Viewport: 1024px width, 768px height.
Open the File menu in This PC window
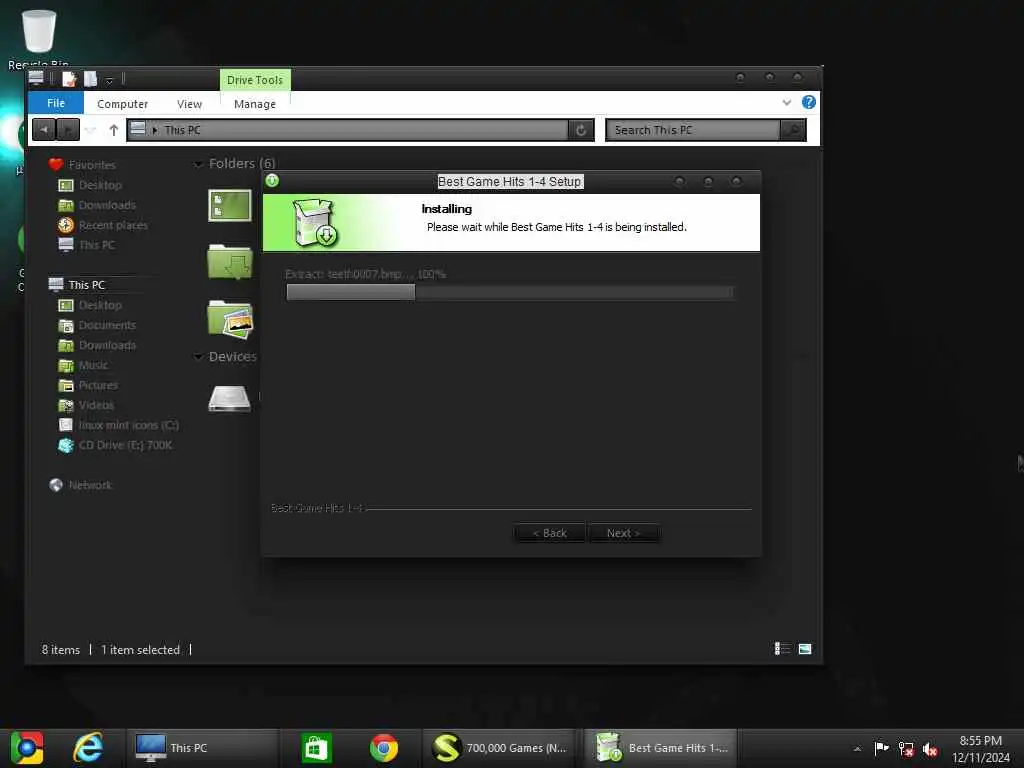tap(56, 103)
